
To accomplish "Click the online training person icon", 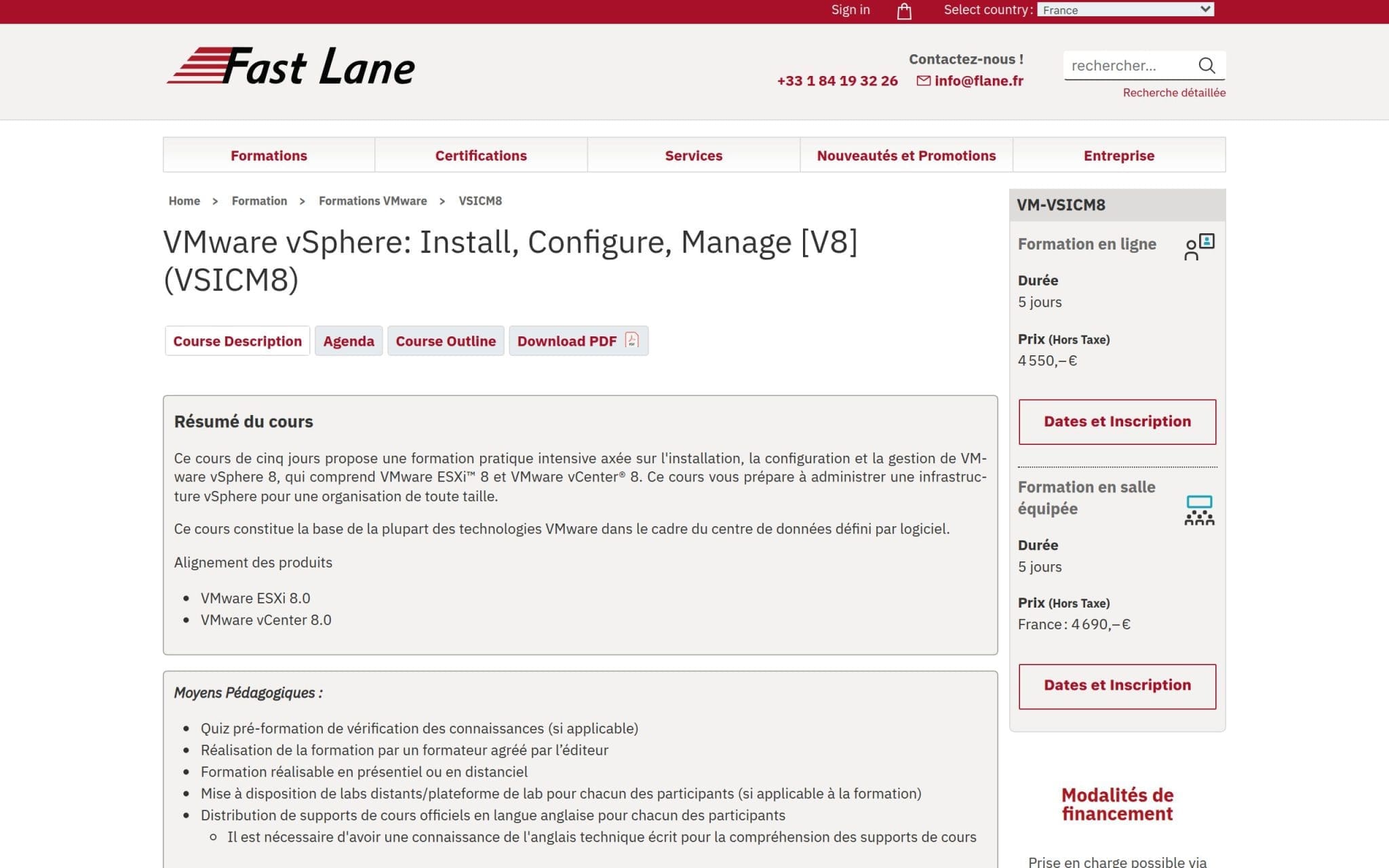I will point(1199,247).
